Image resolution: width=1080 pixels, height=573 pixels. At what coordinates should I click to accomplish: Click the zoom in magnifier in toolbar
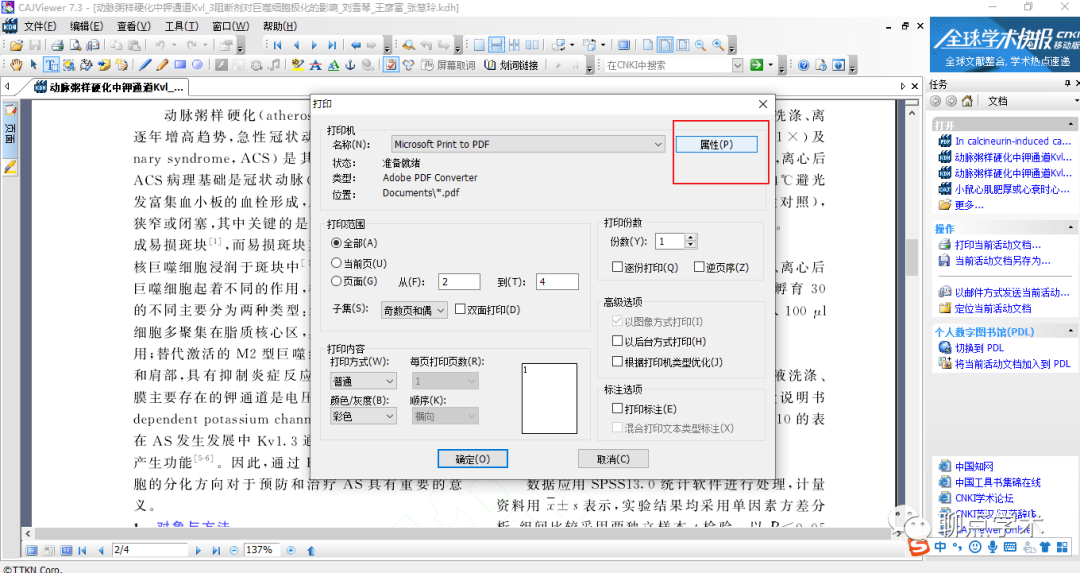pos(718,45)
